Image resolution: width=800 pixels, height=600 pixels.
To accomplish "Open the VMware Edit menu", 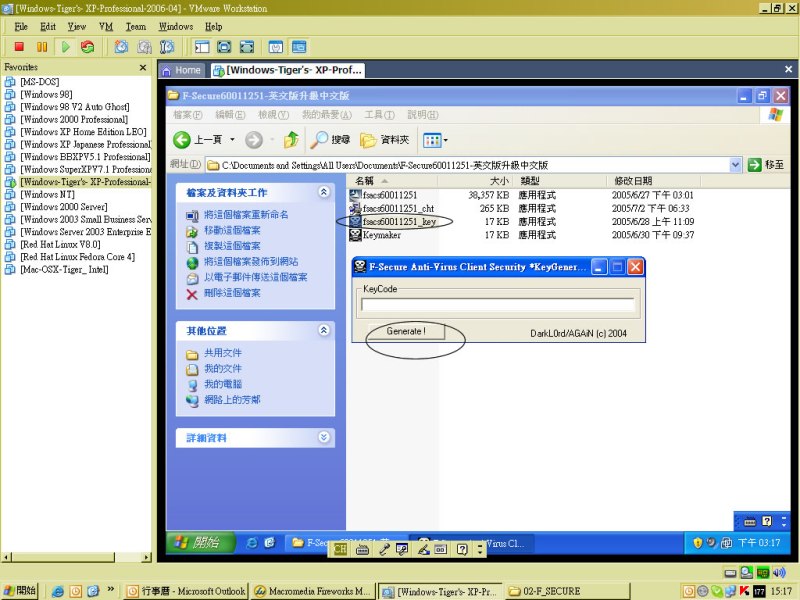I will (x=48, y=27).
